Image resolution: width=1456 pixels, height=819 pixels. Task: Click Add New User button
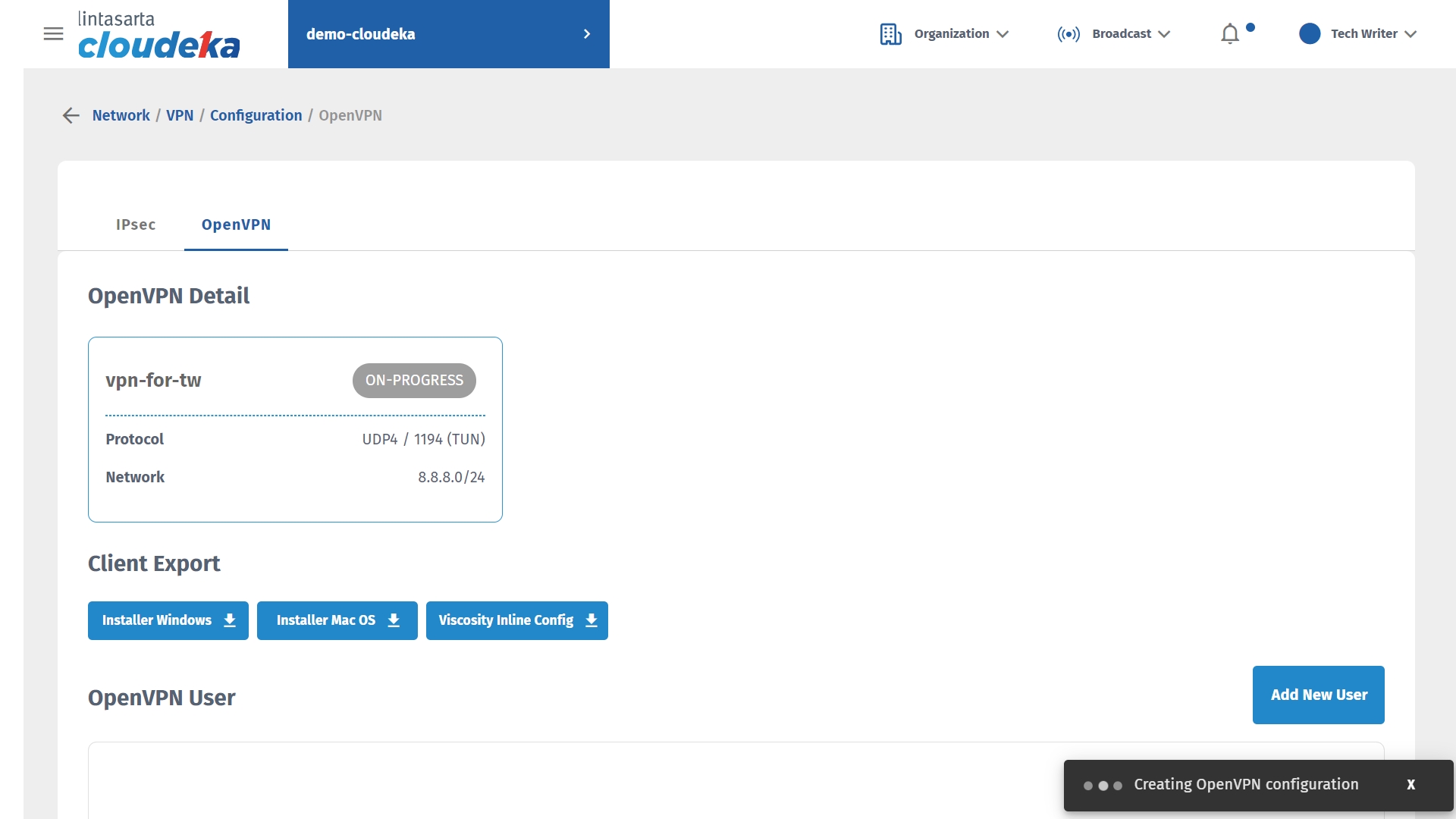coord(1318,695)
